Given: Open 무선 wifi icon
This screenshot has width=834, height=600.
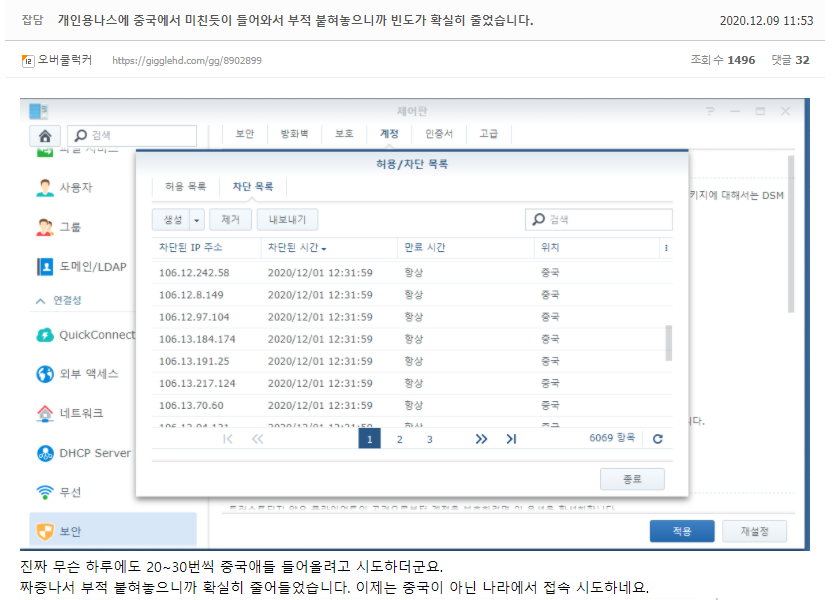Looking at the screenshot, I should pyautogui.click(x=45, y=492).
